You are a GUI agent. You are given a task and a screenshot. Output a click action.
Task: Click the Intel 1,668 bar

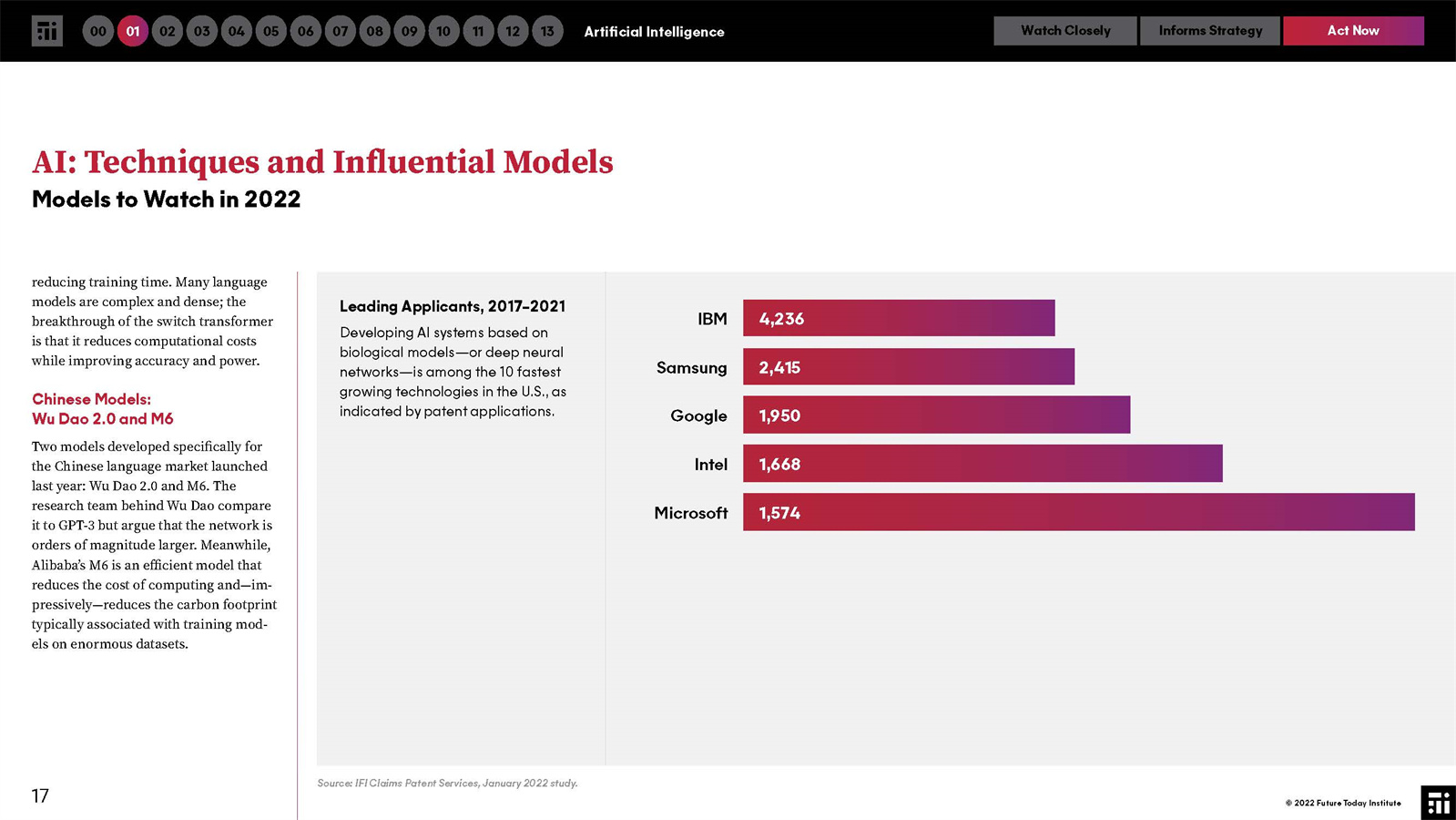(x=982, y=464)
